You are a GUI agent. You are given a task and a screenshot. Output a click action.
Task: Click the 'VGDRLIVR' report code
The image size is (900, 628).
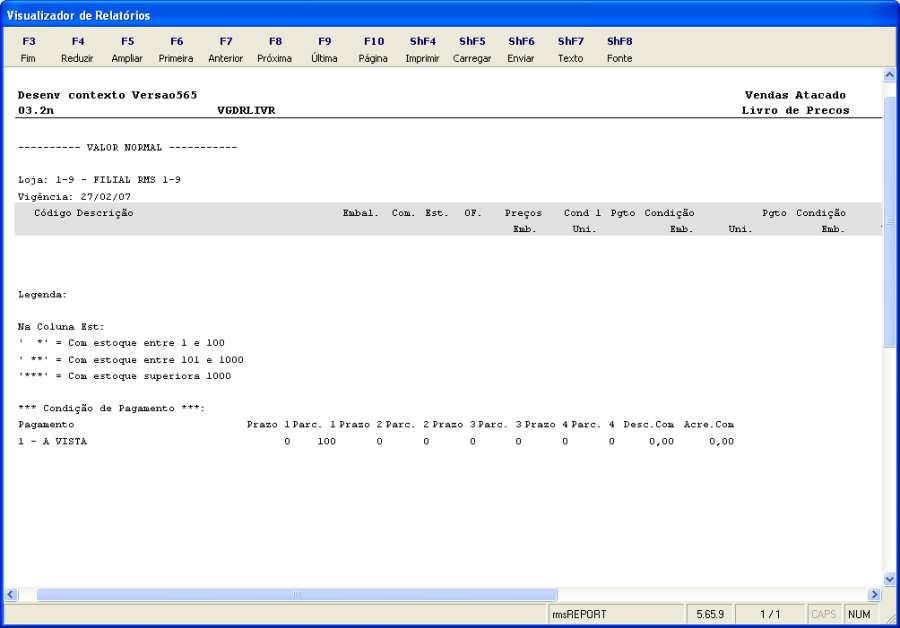pyautogui.click(x=246, y=110)
